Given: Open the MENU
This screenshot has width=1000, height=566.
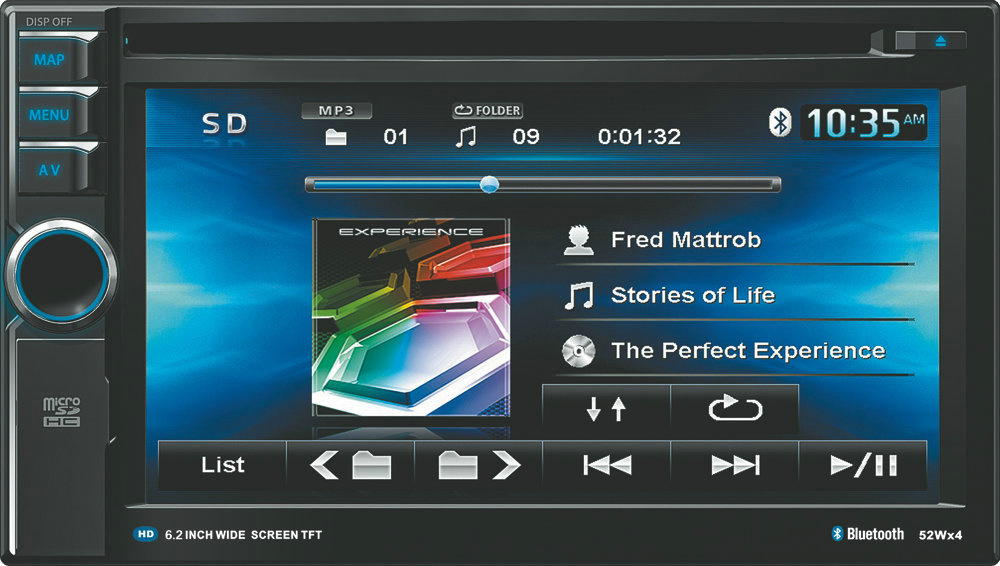Looking at the screenshot, I should [x=49, y=115].
